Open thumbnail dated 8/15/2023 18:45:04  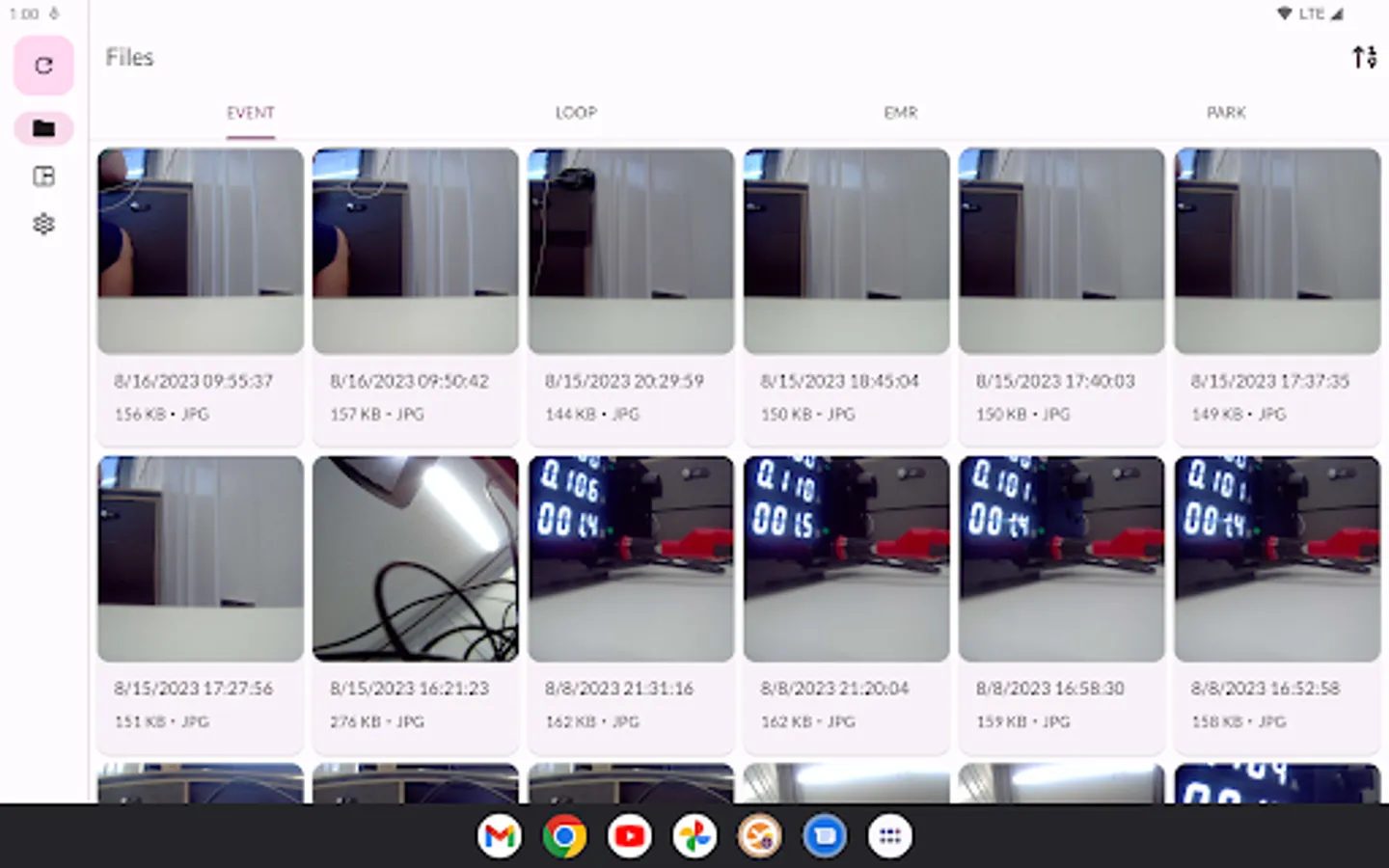[x=847, y=251]
